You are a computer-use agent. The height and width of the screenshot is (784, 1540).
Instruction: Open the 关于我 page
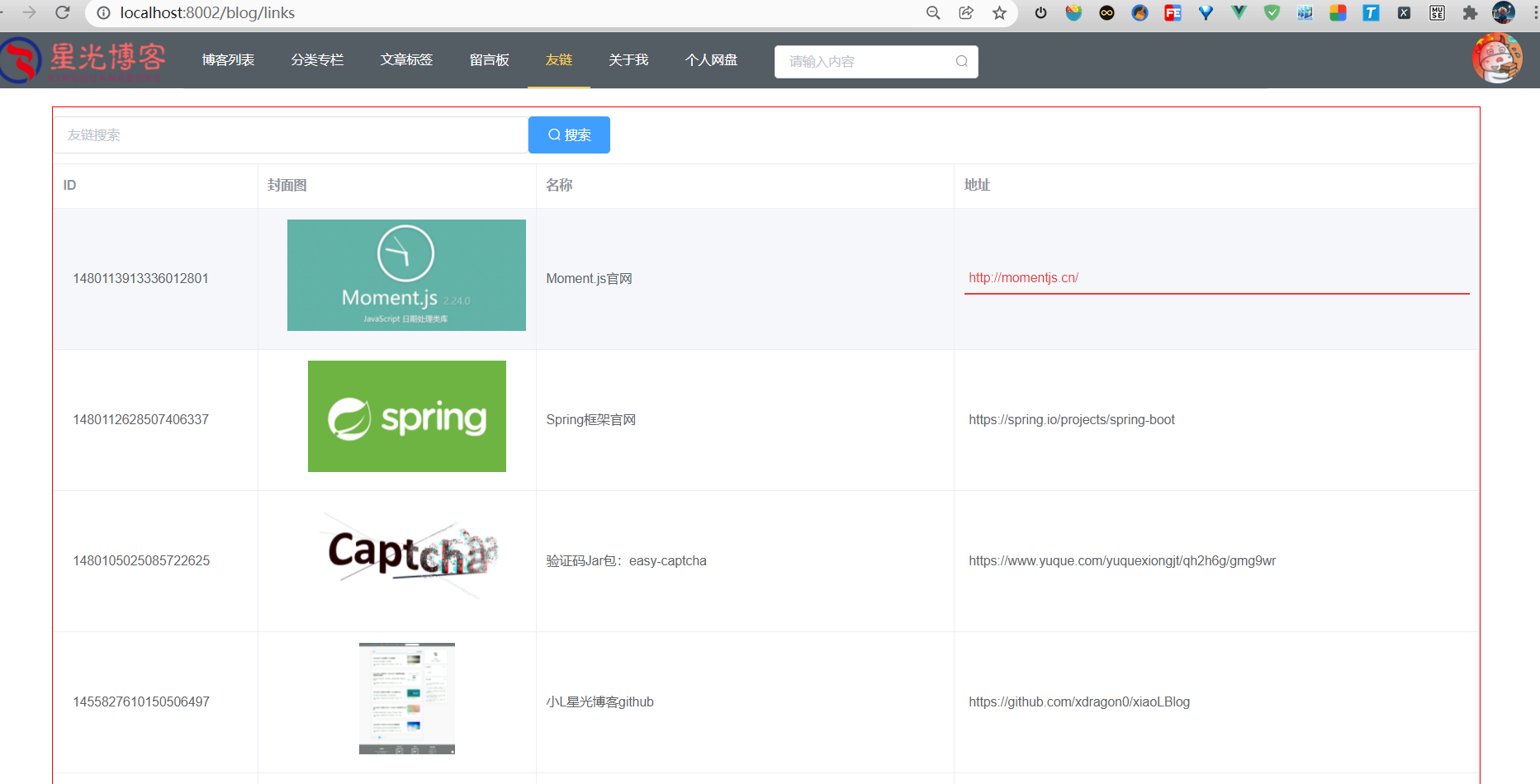point(628,60)
